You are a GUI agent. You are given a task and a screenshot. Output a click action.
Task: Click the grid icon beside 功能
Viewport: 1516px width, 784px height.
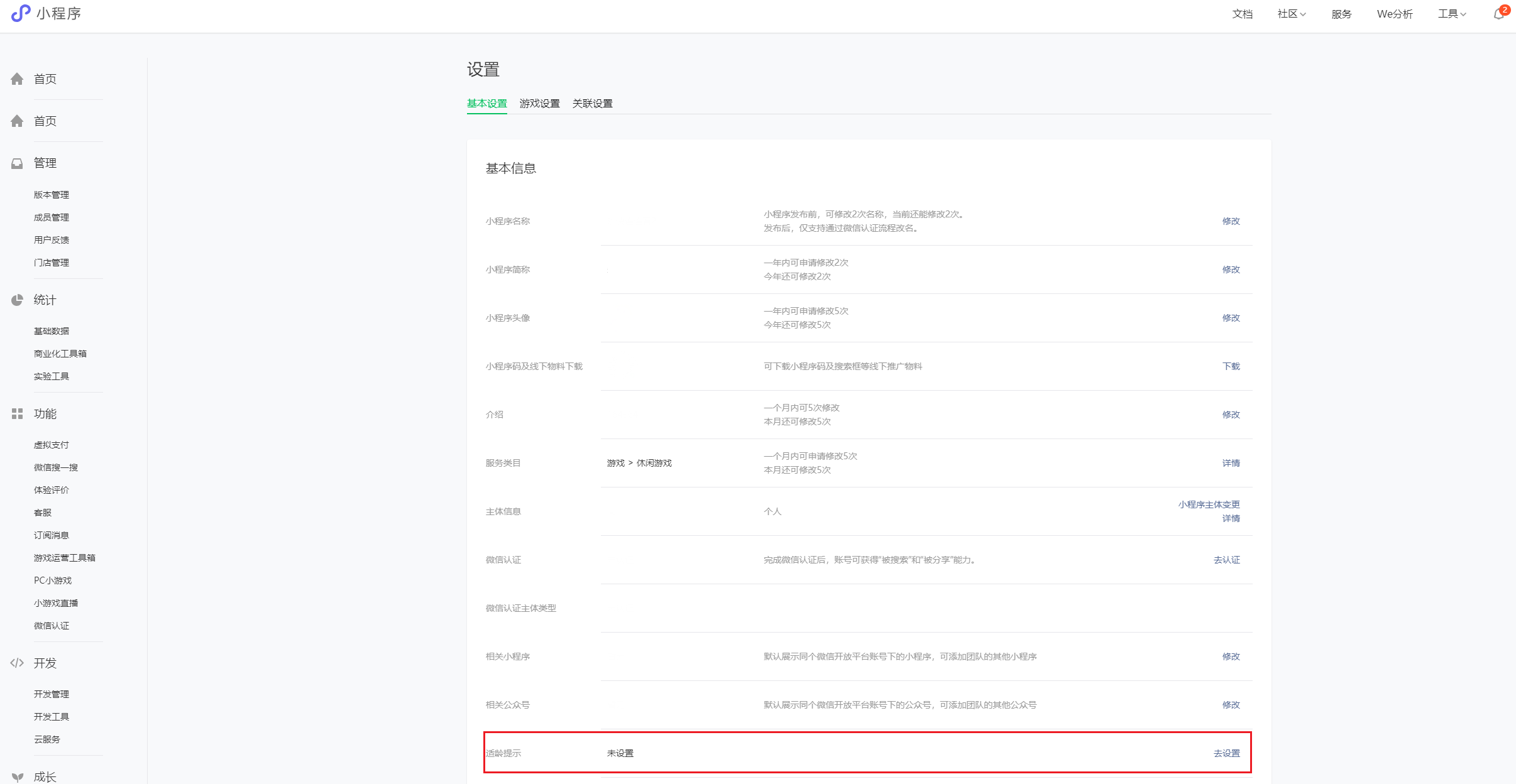pyautogui.click(x=17, y=413)
